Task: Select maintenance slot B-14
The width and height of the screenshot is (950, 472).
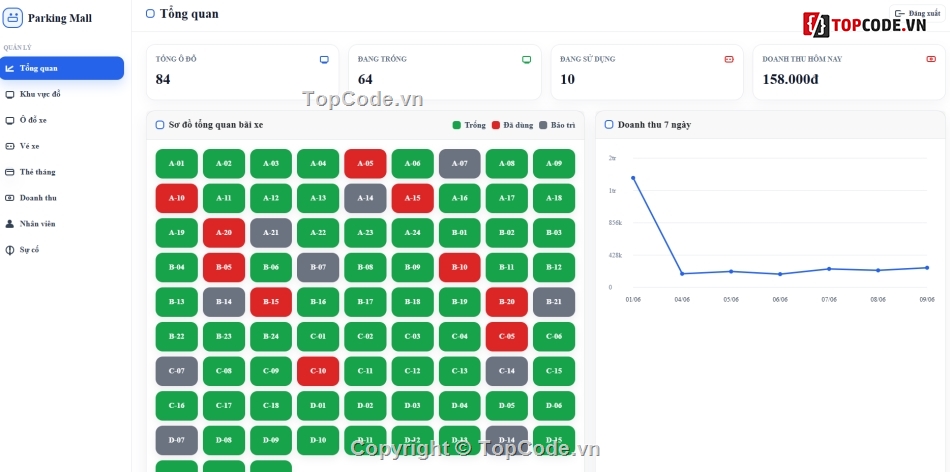Action: pyautogui.click(x=224, y=302)
